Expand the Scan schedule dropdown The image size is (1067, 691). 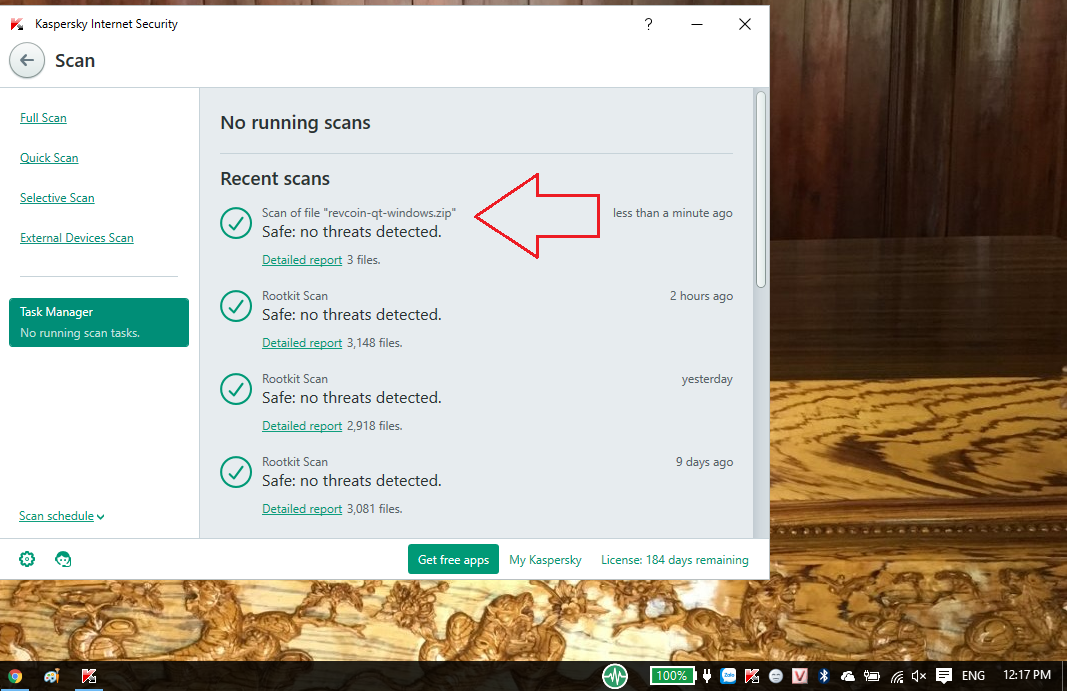pyautogui.click(x=61, y=516)
